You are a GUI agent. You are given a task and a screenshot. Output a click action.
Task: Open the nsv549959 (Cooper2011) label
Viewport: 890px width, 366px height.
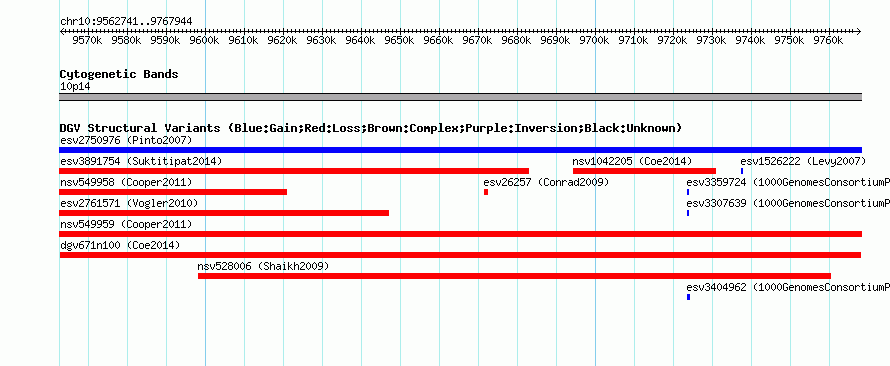tap(126, 224)
